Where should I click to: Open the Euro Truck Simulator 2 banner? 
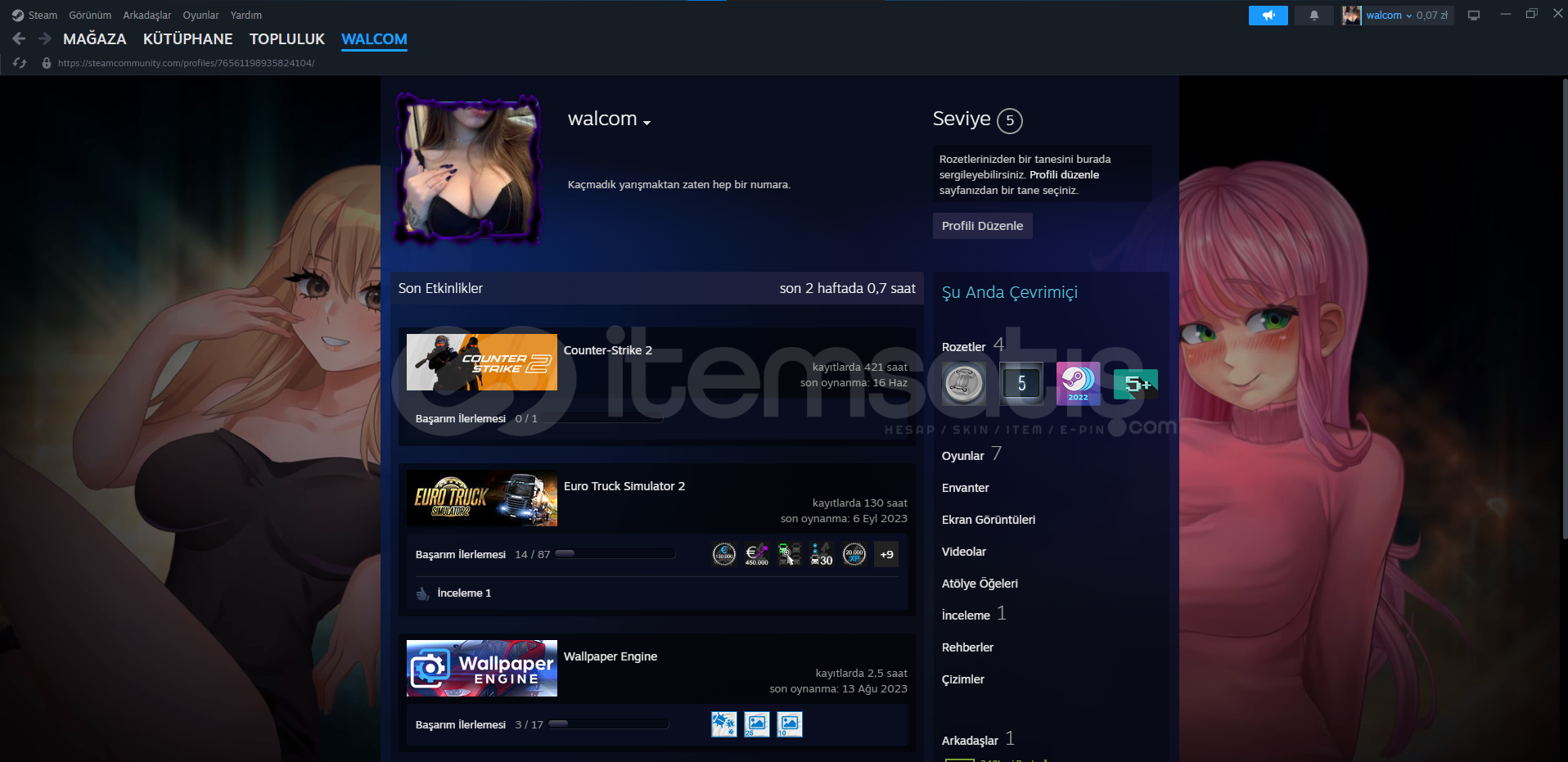[x=482, y=498]
